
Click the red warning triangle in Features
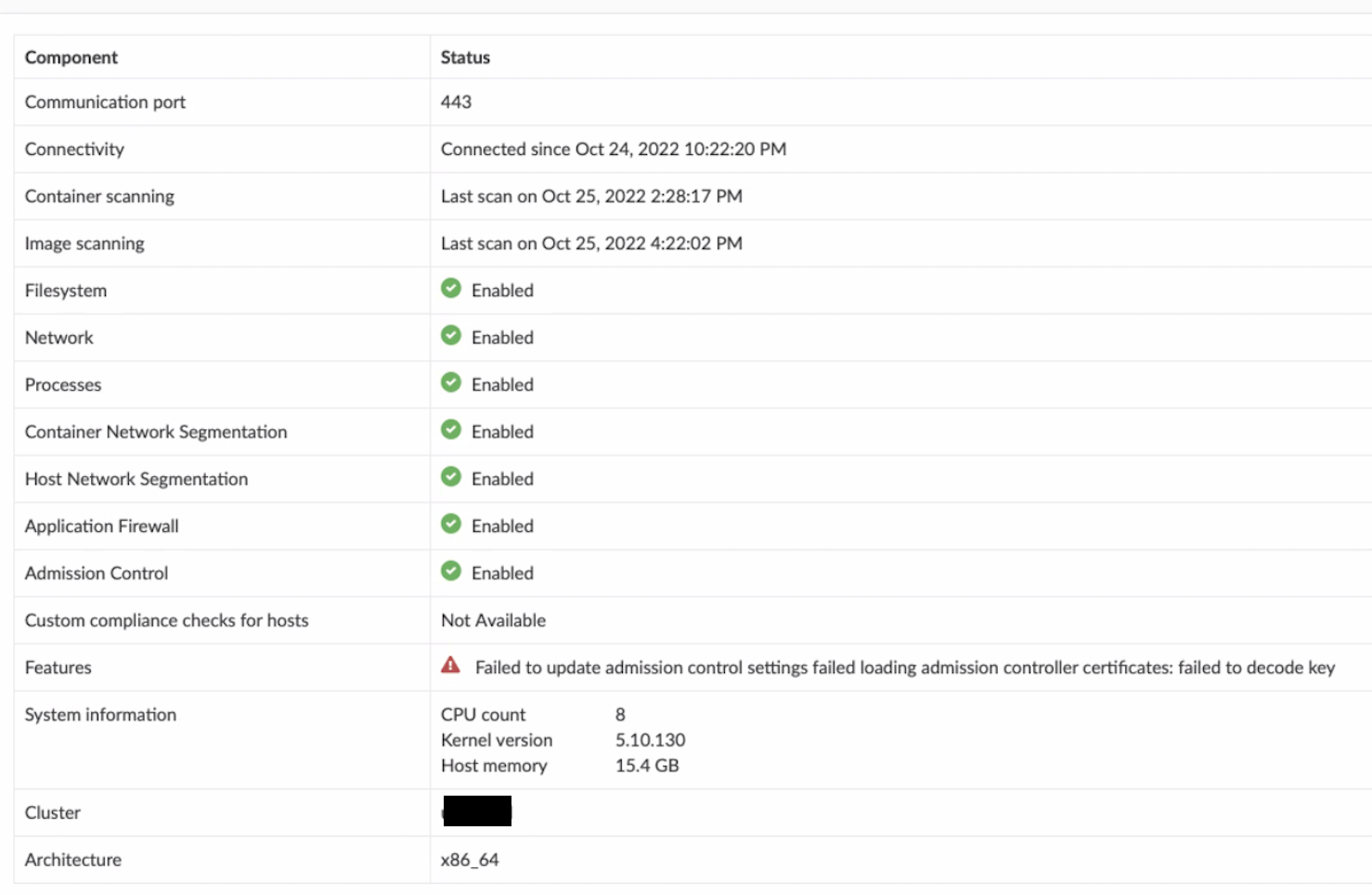click(x=450, y=665)
